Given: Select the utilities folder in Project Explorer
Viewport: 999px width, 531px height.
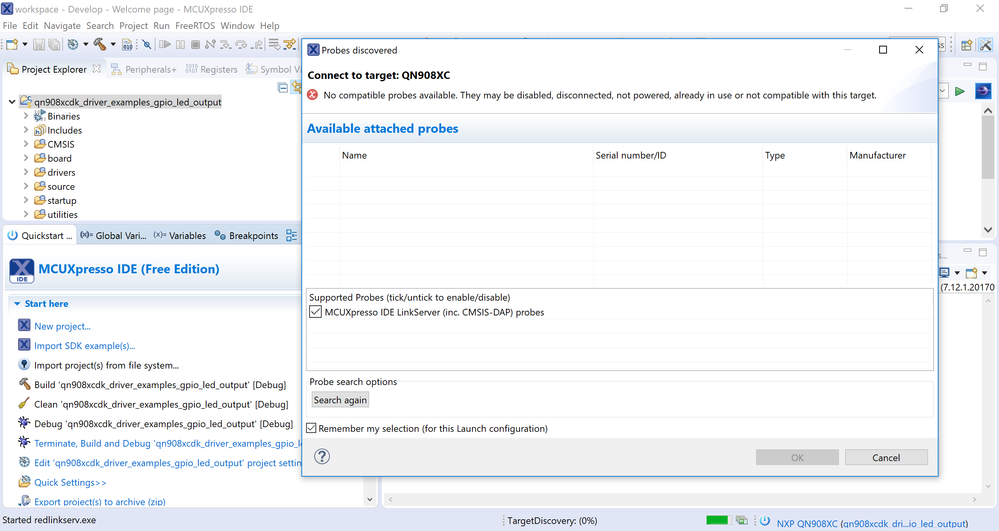Looking at the screenshot, I should point(62,215).
